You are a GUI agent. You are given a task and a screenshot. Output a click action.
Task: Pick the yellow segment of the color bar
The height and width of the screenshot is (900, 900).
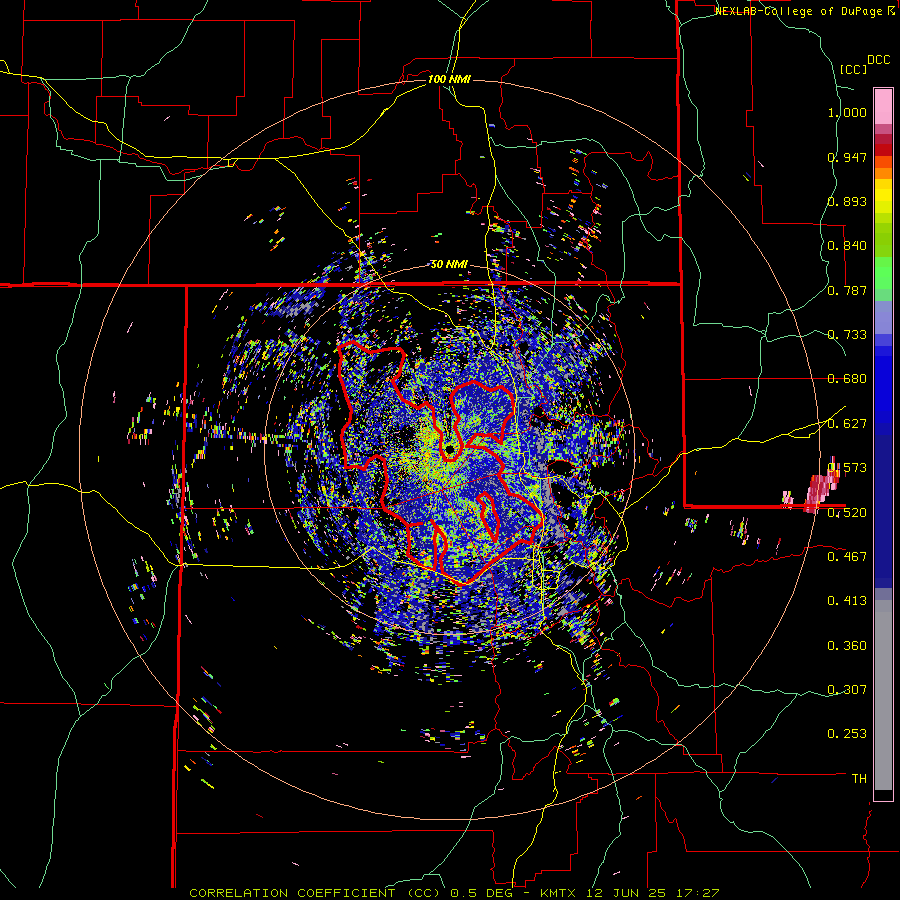[883, 196]
